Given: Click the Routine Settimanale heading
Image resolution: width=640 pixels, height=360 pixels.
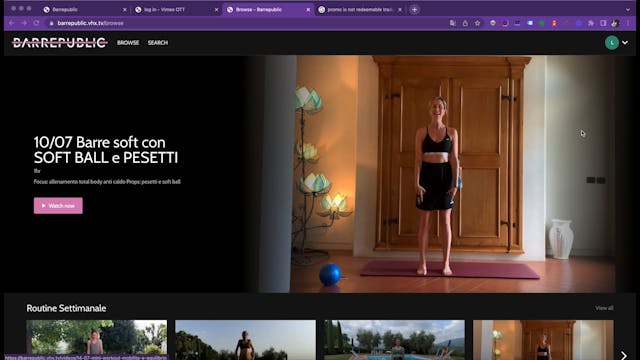Looking at the screenshot, I should pyautogui.click(x=66, y=308).
